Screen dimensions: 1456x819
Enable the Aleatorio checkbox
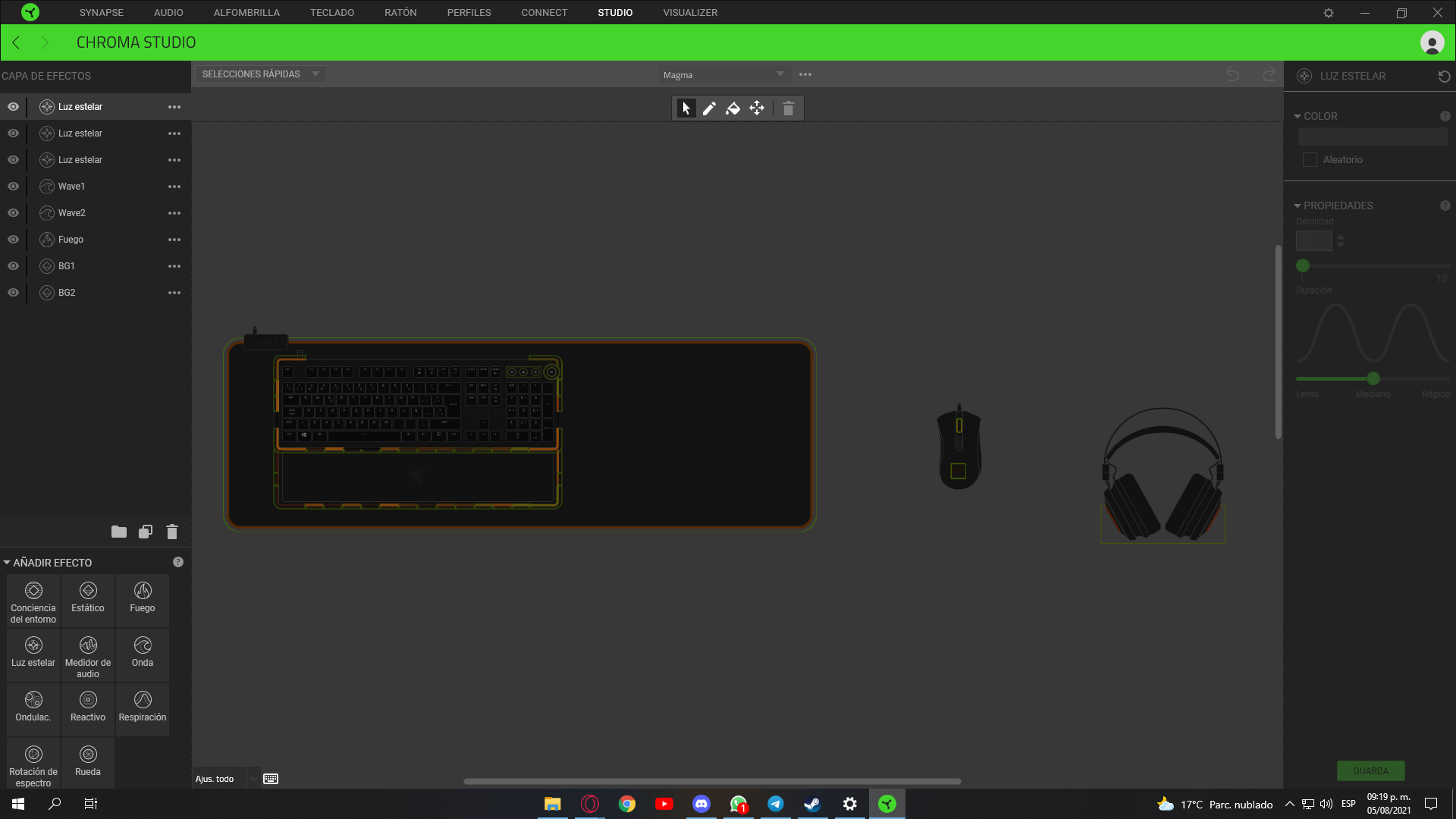(x=1310, y=159)
